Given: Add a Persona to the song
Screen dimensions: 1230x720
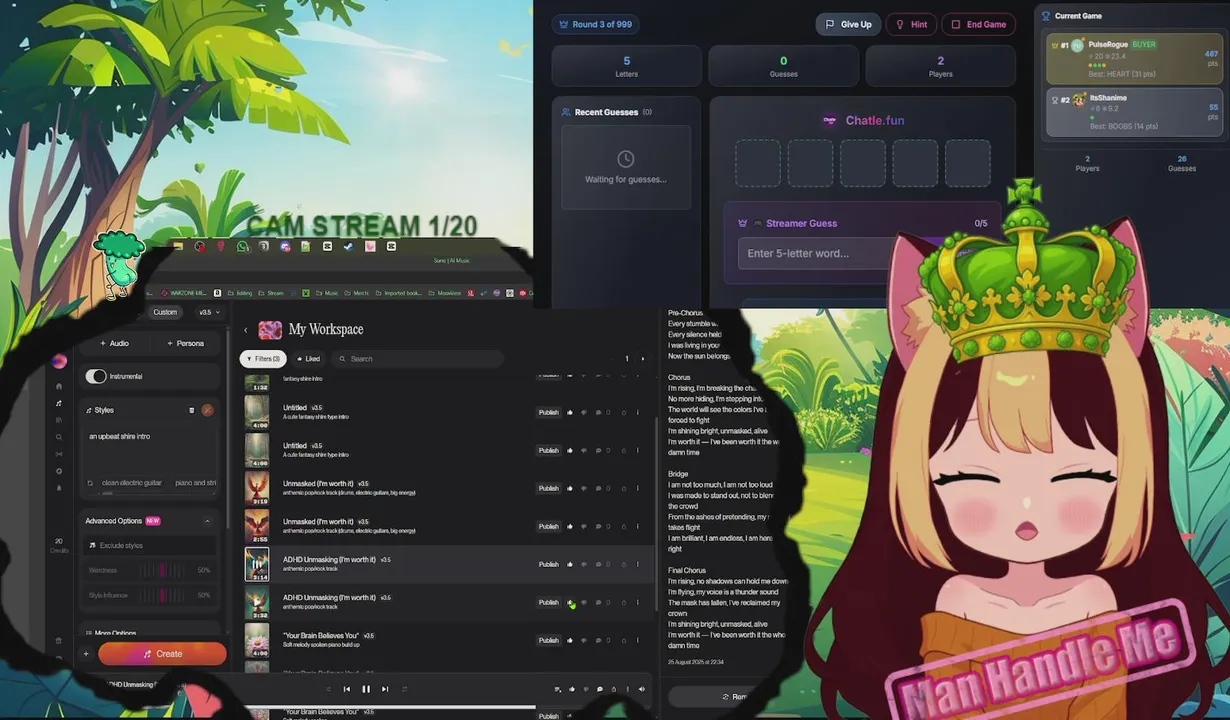Looking at the screenshot, I should (x=185, y=343).
